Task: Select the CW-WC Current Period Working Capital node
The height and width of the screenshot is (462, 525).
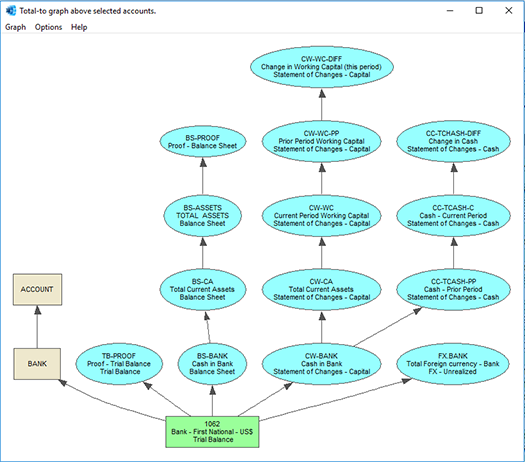Action: coord(322,216)
